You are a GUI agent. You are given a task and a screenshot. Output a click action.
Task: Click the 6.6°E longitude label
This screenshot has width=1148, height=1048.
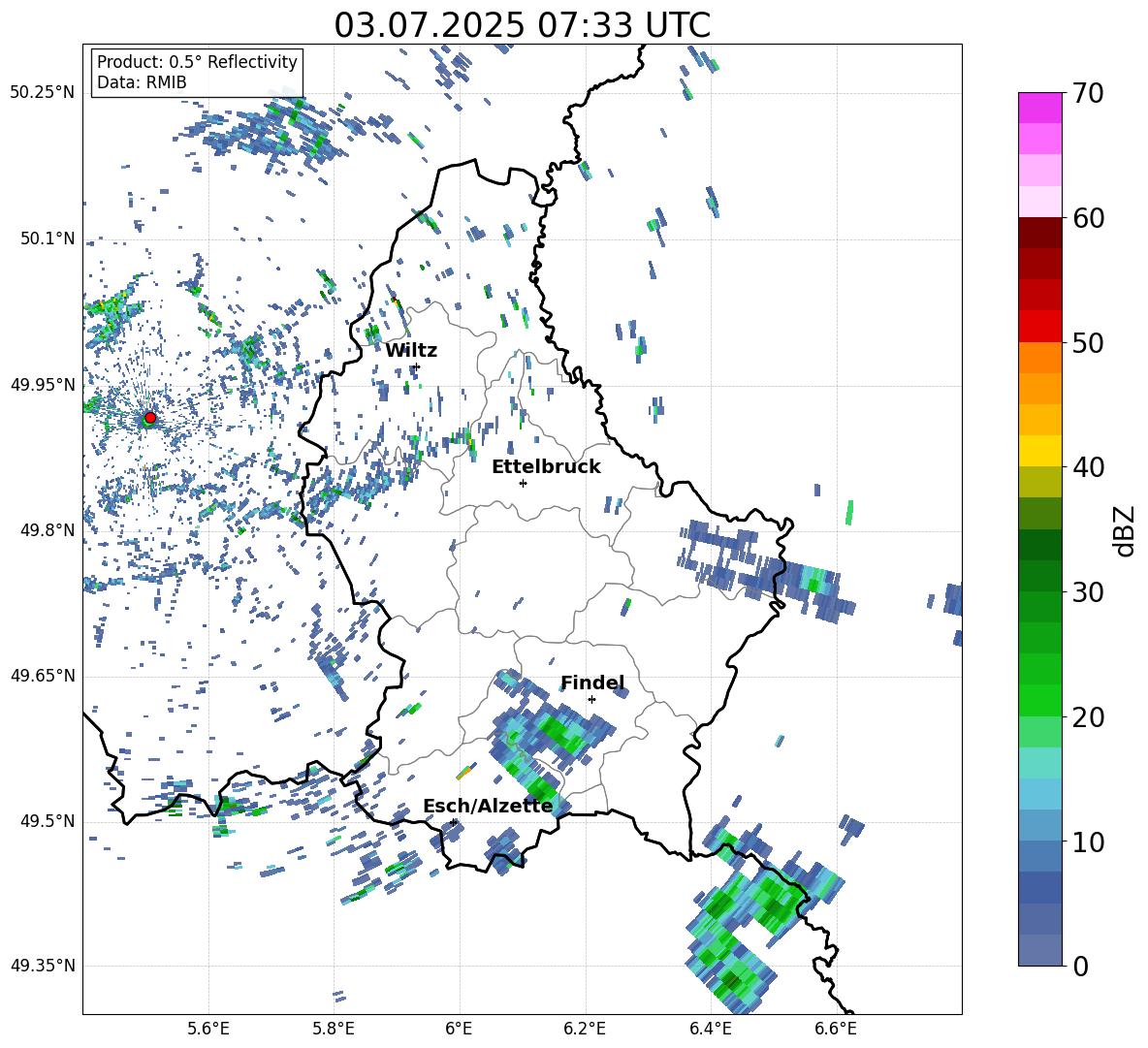click(x=836, y=1029)
